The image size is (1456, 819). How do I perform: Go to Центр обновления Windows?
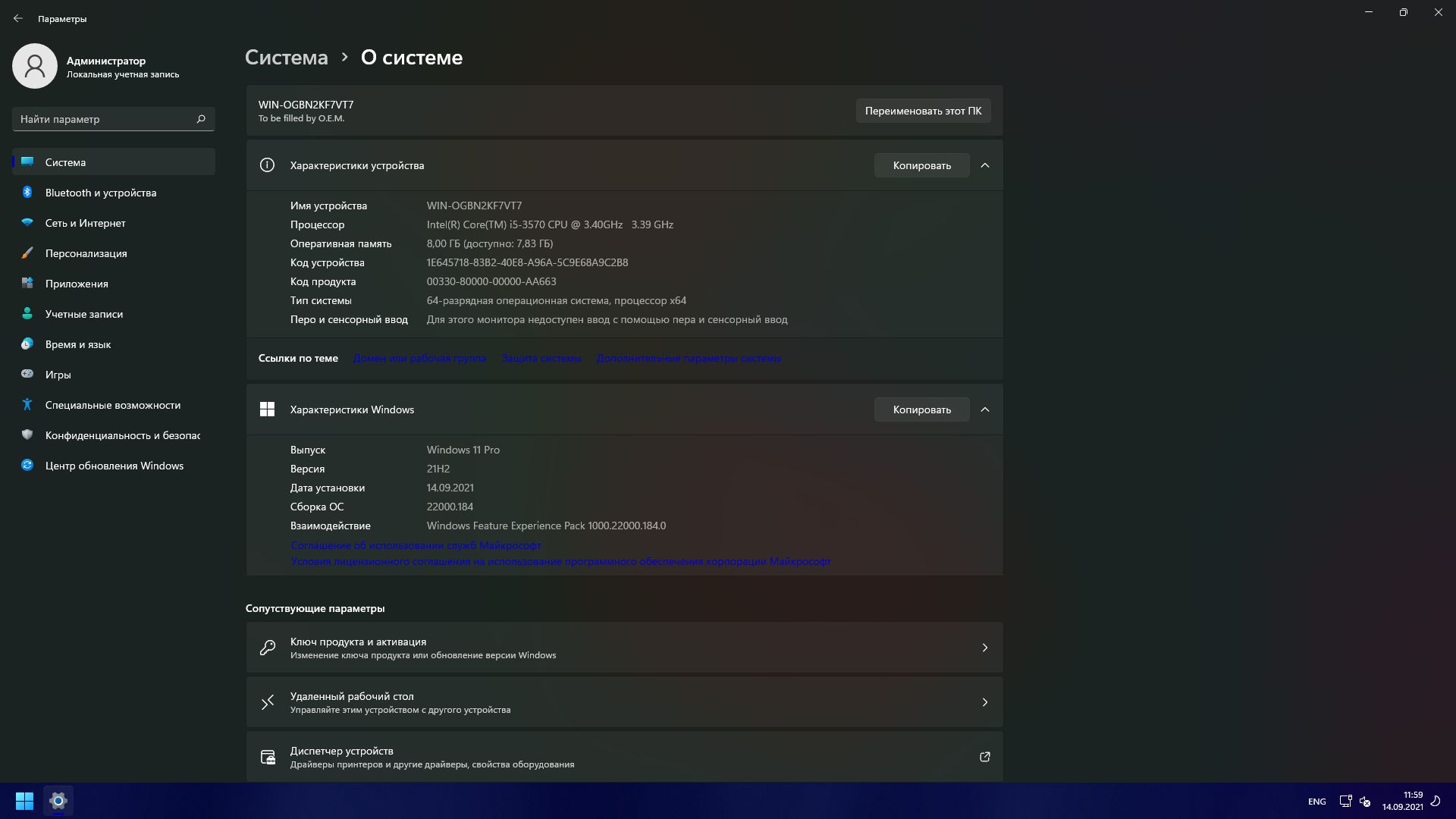point(114,466)
